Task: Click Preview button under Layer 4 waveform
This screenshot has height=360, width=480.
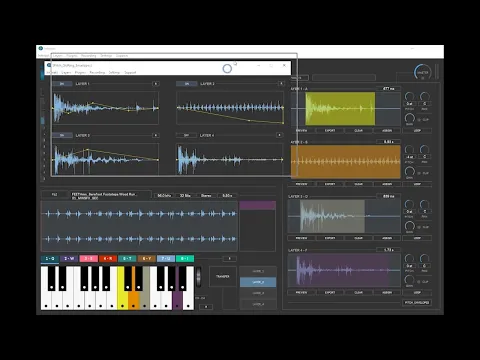Action: (301, 292)
